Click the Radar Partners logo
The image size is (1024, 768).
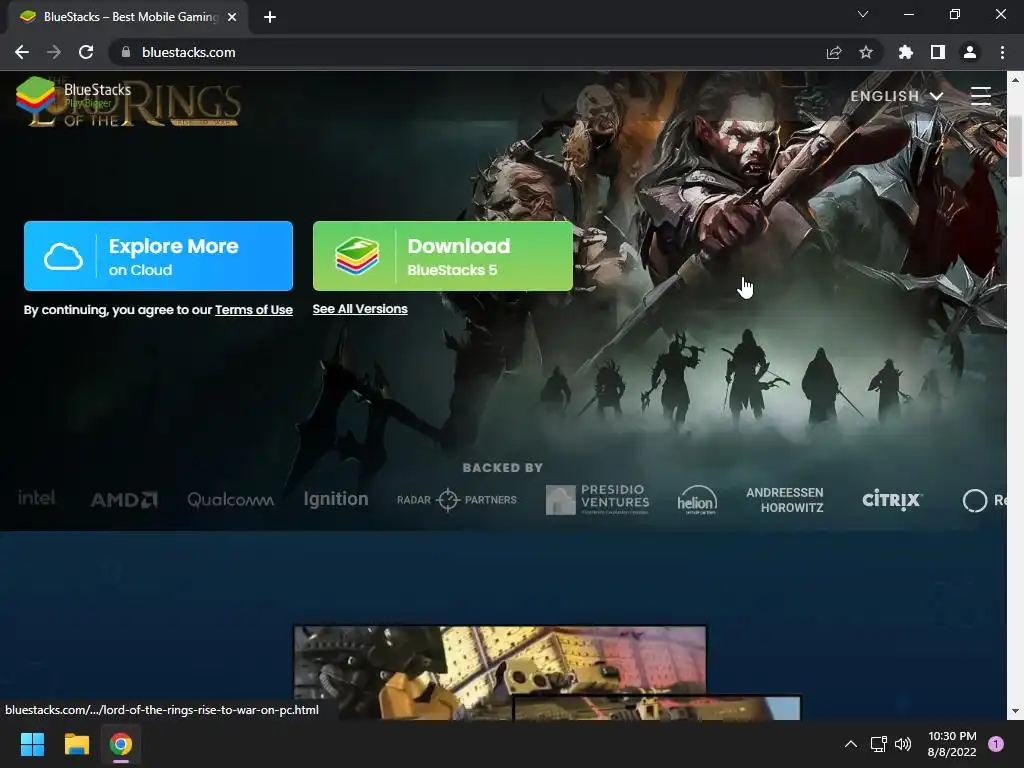coord(456,500)
